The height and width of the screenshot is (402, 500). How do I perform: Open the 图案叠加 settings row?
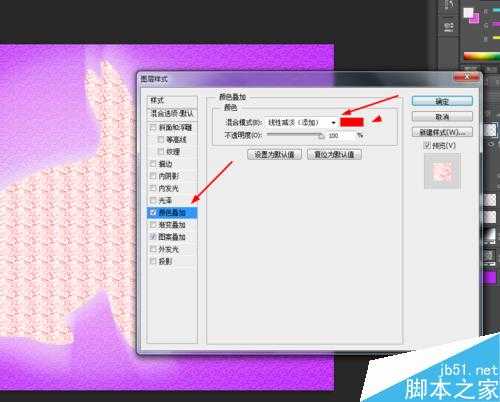click(x=172, y=237)
